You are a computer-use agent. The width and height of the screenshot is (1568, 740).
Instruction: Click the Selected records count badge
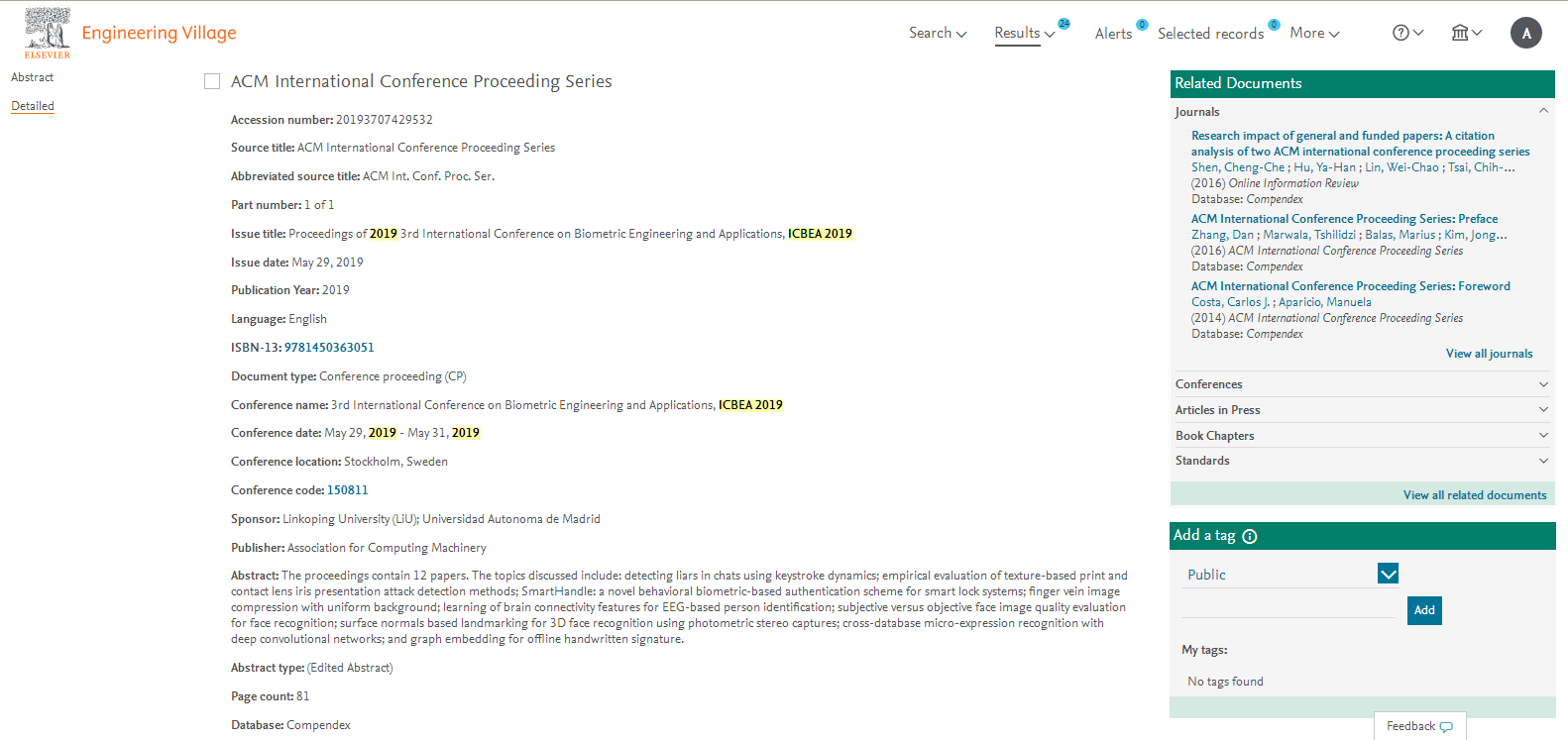[x=1274, y=25]
